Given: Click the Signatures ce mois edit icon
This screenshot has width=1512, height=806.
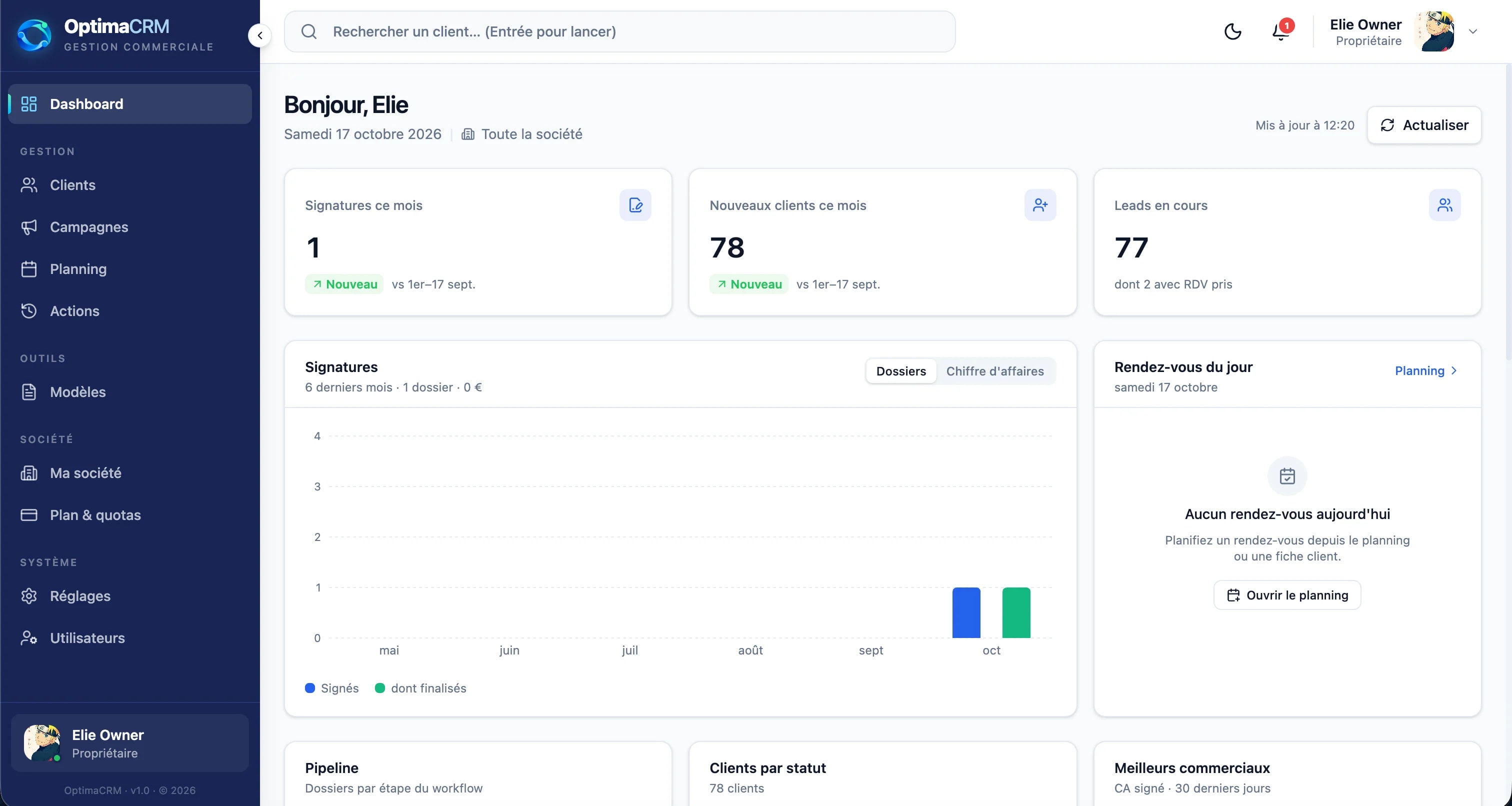Looking at the screenshot, I should [635, 205].
